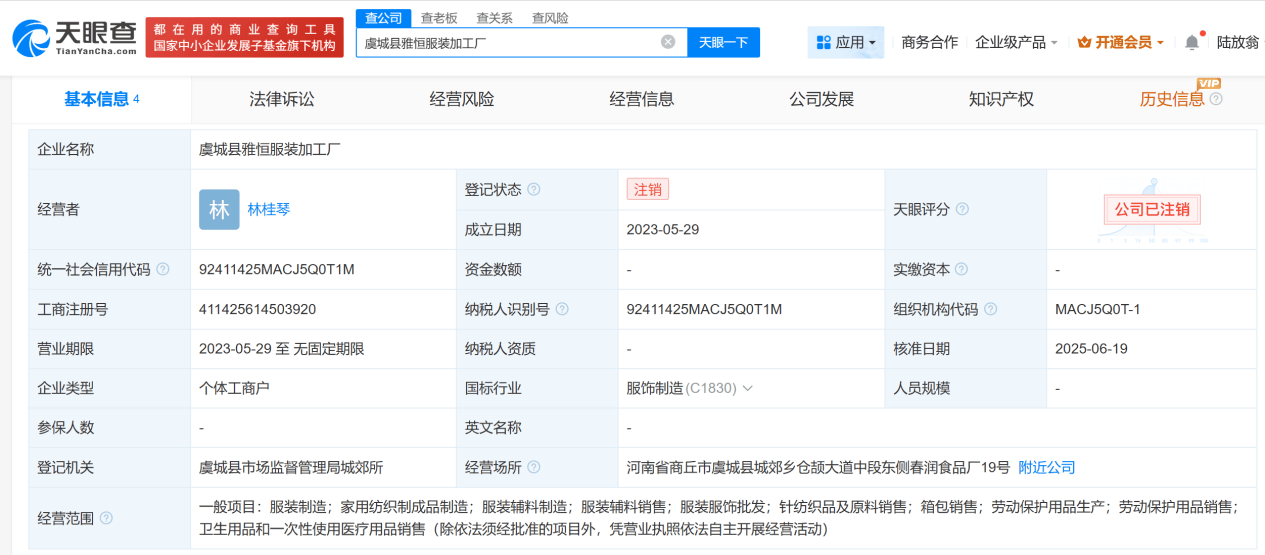Open the notification bell
This screenshot has width=1265, height=555.
(x=1191, y=42)
